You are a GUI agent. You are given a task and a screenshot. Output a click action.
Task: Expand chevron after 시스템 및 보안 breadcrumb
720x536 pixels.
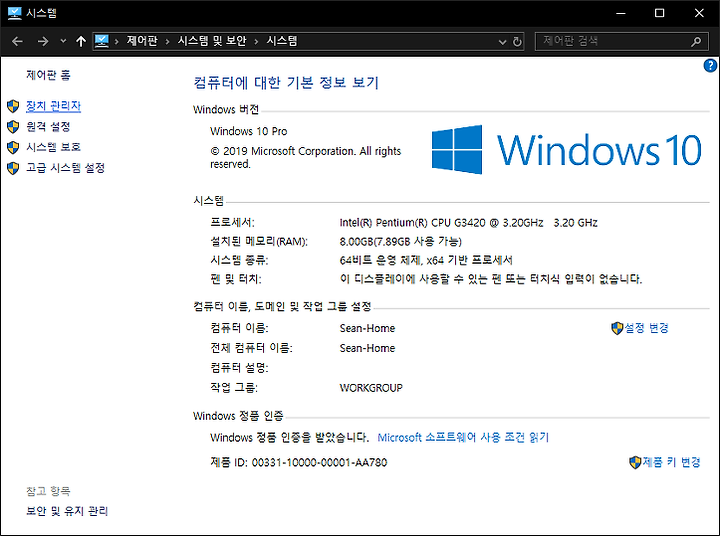(x=256, y=42)
